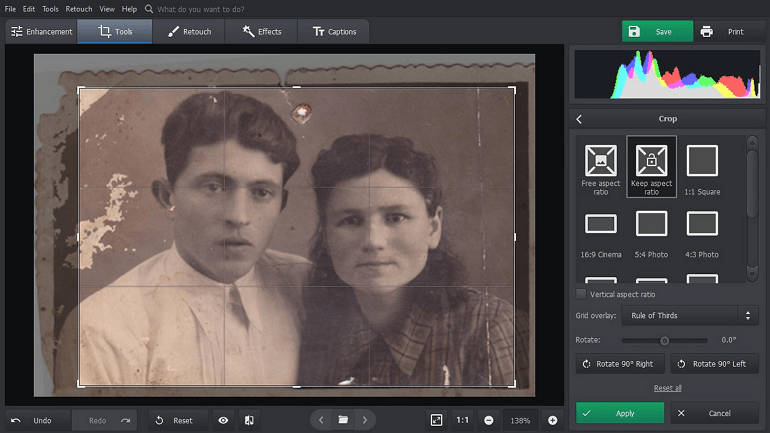Viewport: 770px width, 433px height.
Task: Open the folder browse icon
Action: point(343,420)
